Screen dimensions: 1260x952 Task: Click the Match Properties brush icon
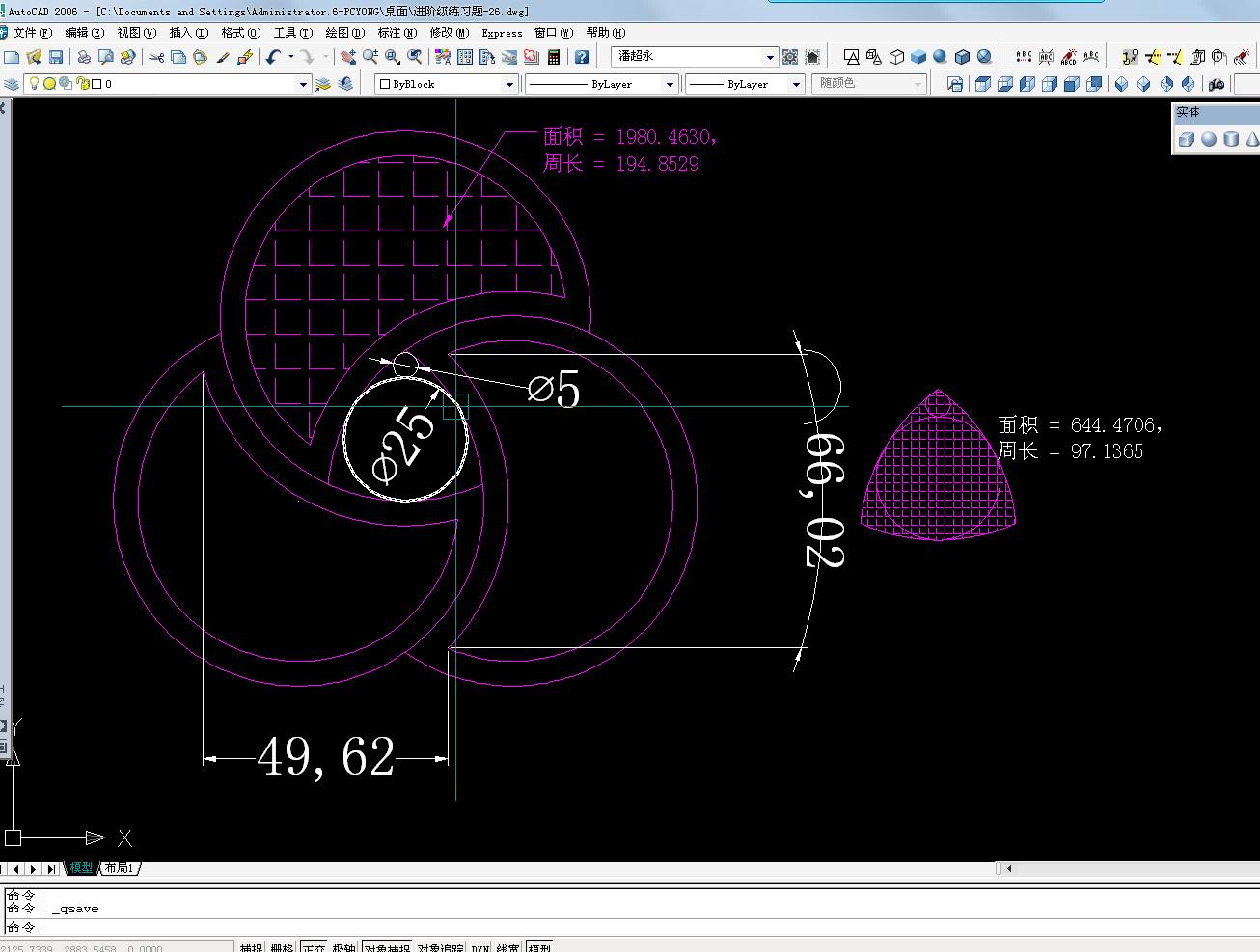tap(223, 58)
